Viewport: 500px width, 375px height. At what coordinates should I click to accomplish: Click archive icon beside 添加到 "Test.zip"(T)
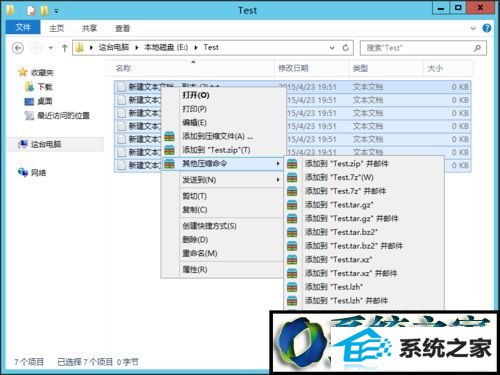(x=169, y=150)
